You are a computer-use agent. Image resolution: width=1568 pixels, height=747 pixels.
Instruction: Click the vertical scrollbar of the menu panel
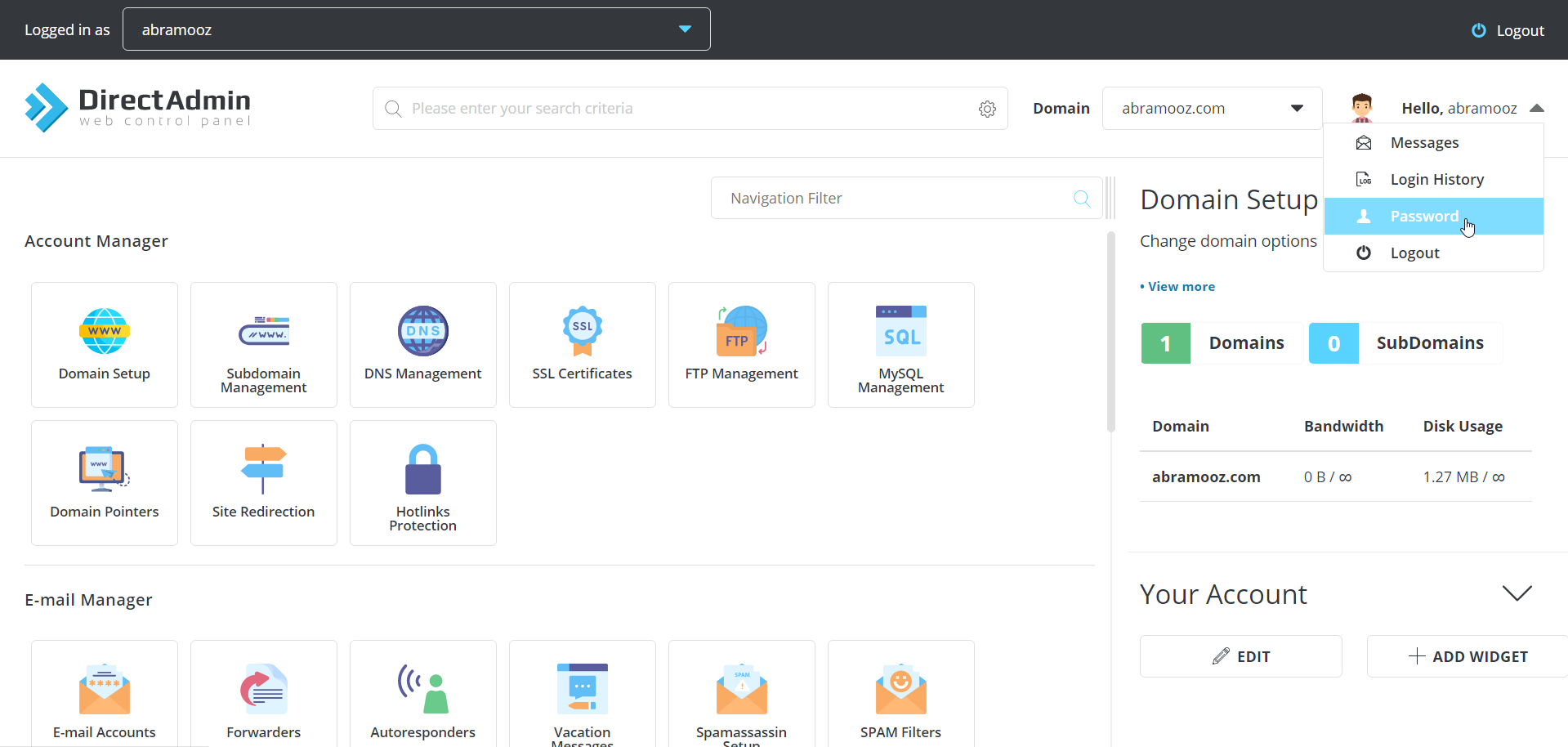(1111, 332)
